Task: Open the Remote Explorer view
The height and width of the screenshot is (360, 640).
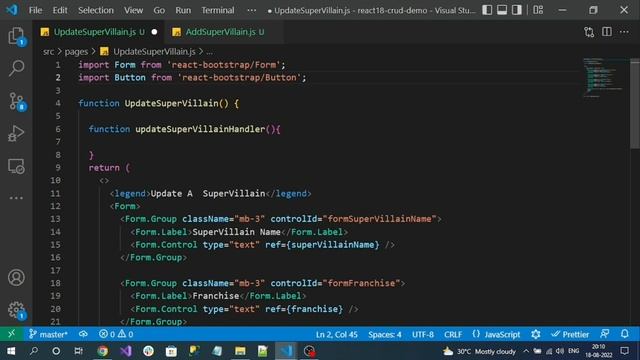Action: click(16, 166)
